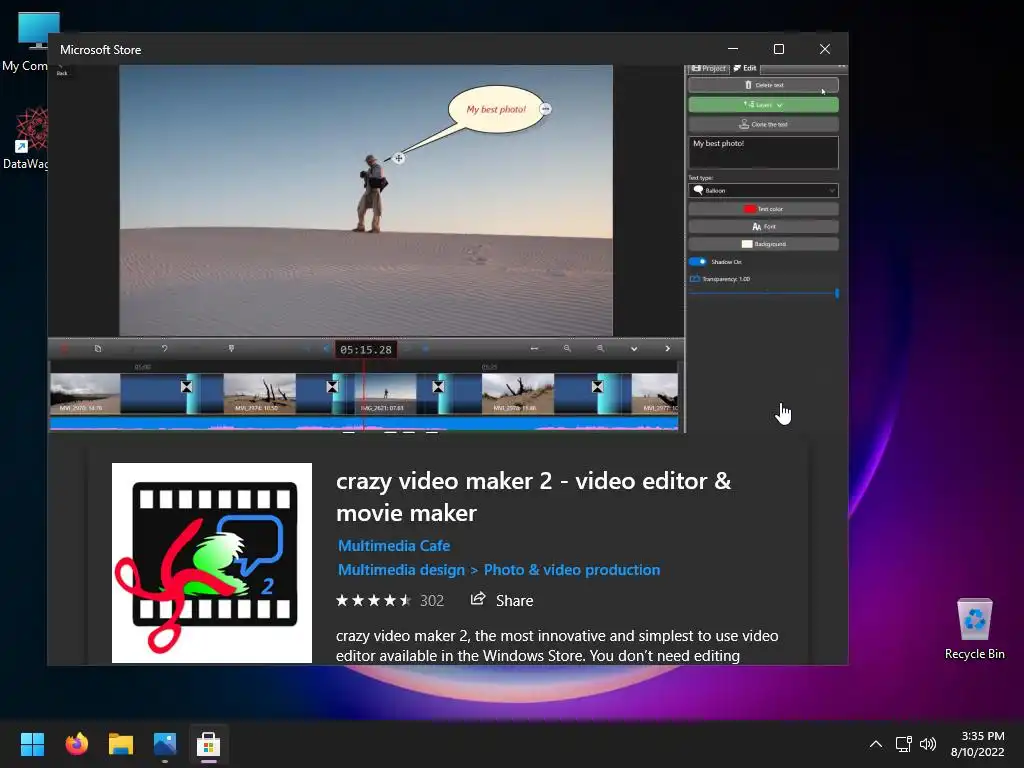This screenshot has width=1024, height=768.
Task: Open the green Layers dropdown button
Action: pos(763,104)
